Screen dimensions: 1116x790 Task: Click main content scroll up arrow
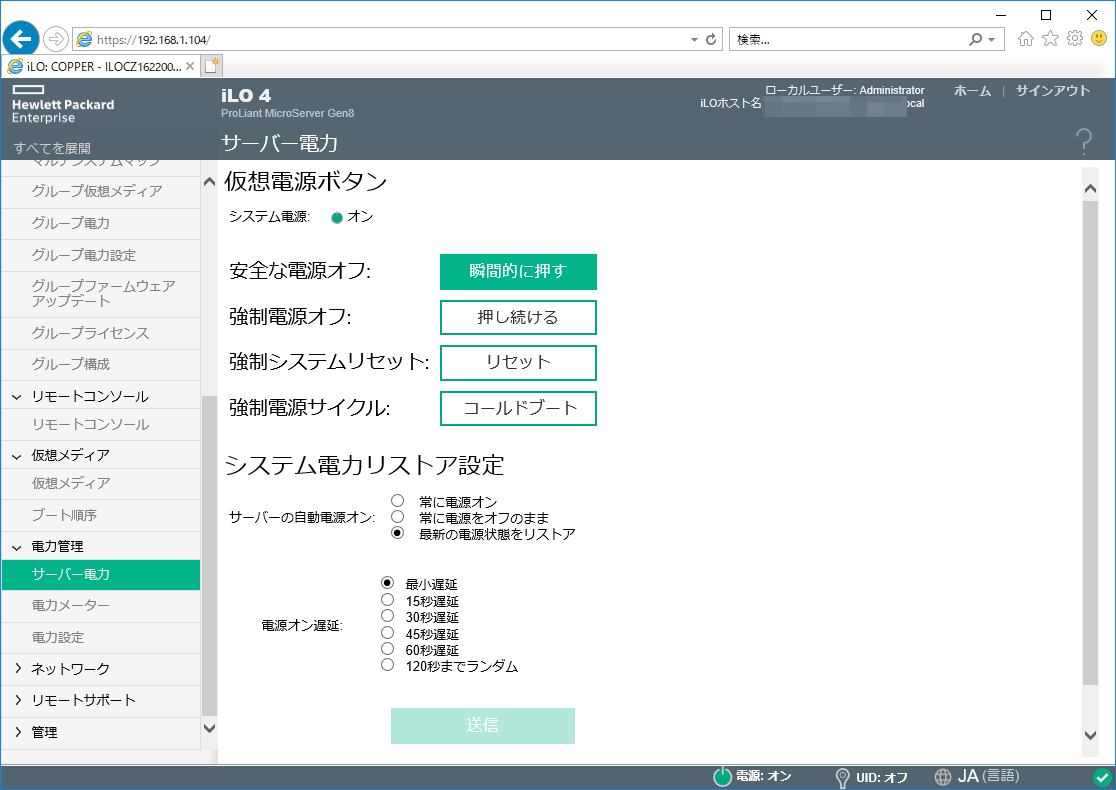click(1090, 189)
